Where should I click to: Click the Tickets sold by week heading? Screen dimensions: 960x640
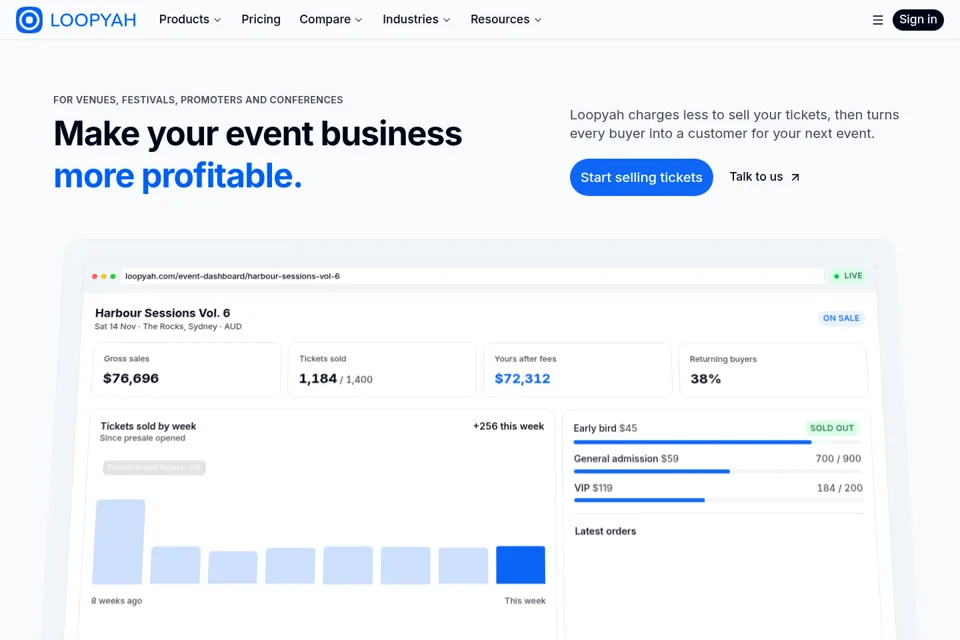click(x=148, y=426)
